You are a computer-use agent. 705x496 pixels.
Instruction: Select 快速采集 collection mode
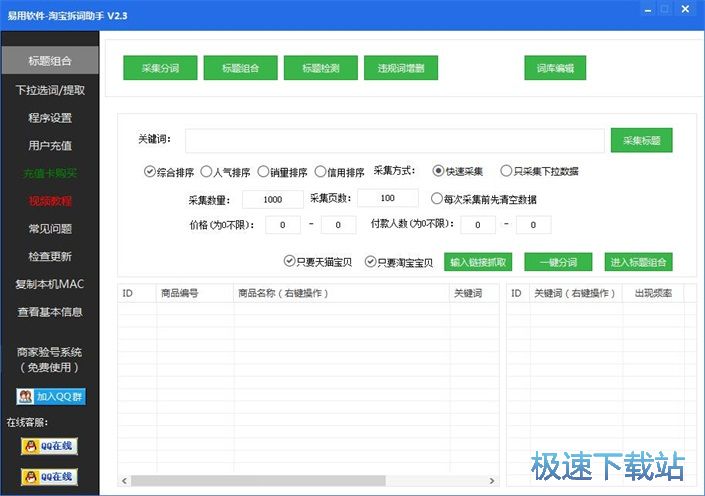pyautogui.click(x=457, y=171)
